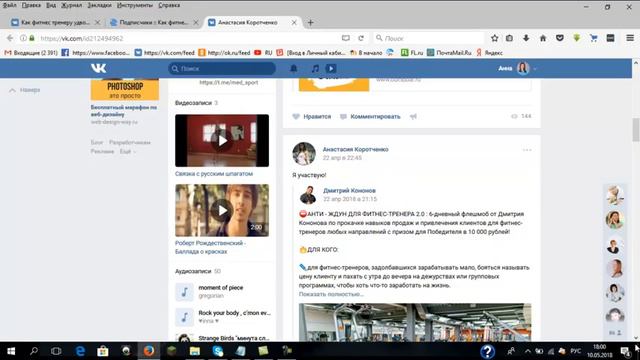Close the Анастасия Коротченко tab
The width and height of the screenshot is (640, 360).
[x=294, y=22]
